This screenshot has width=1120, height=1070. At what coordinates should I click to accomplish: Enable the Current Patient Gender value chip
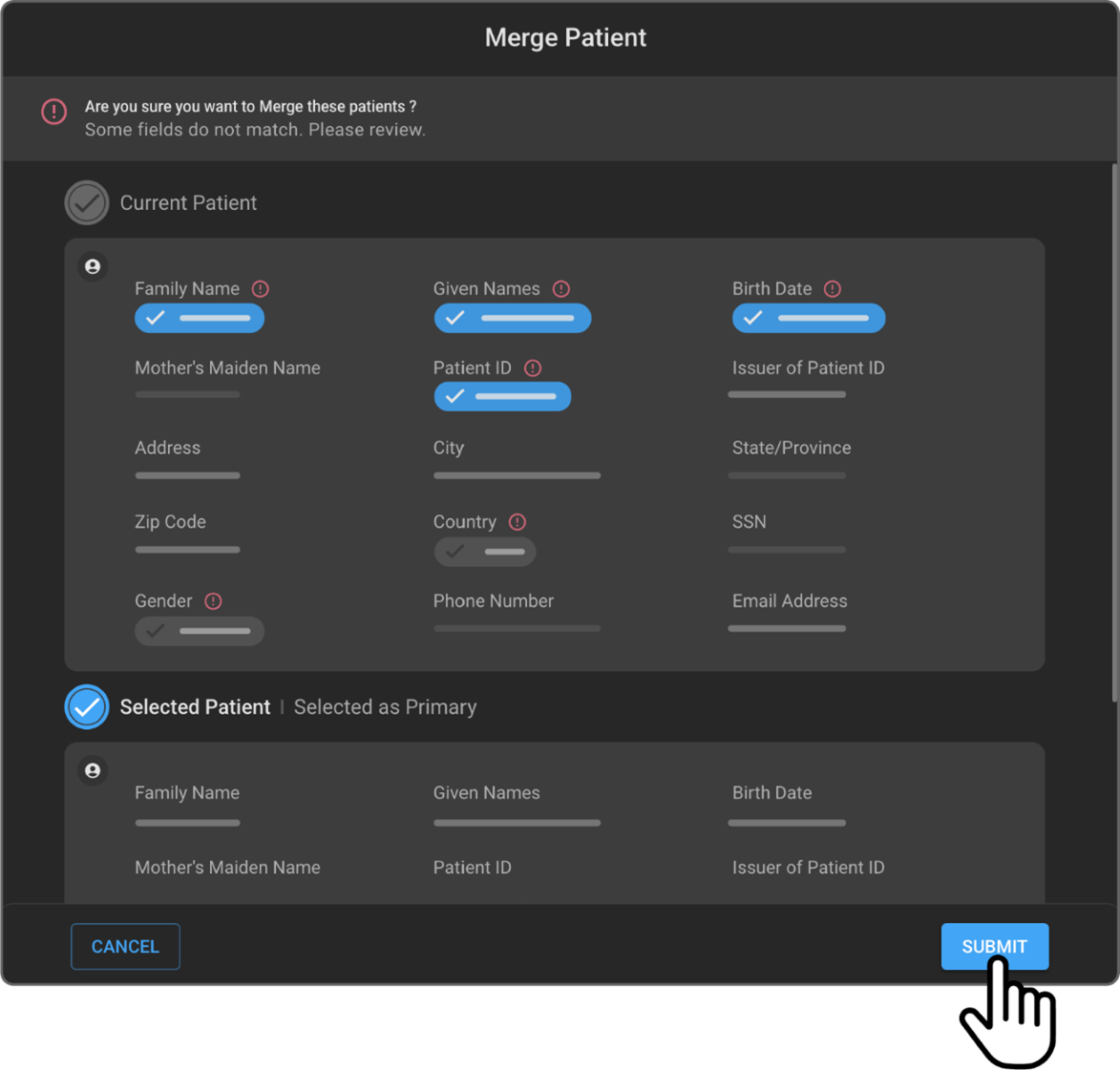pyautogui.click(x=200, y=631)
